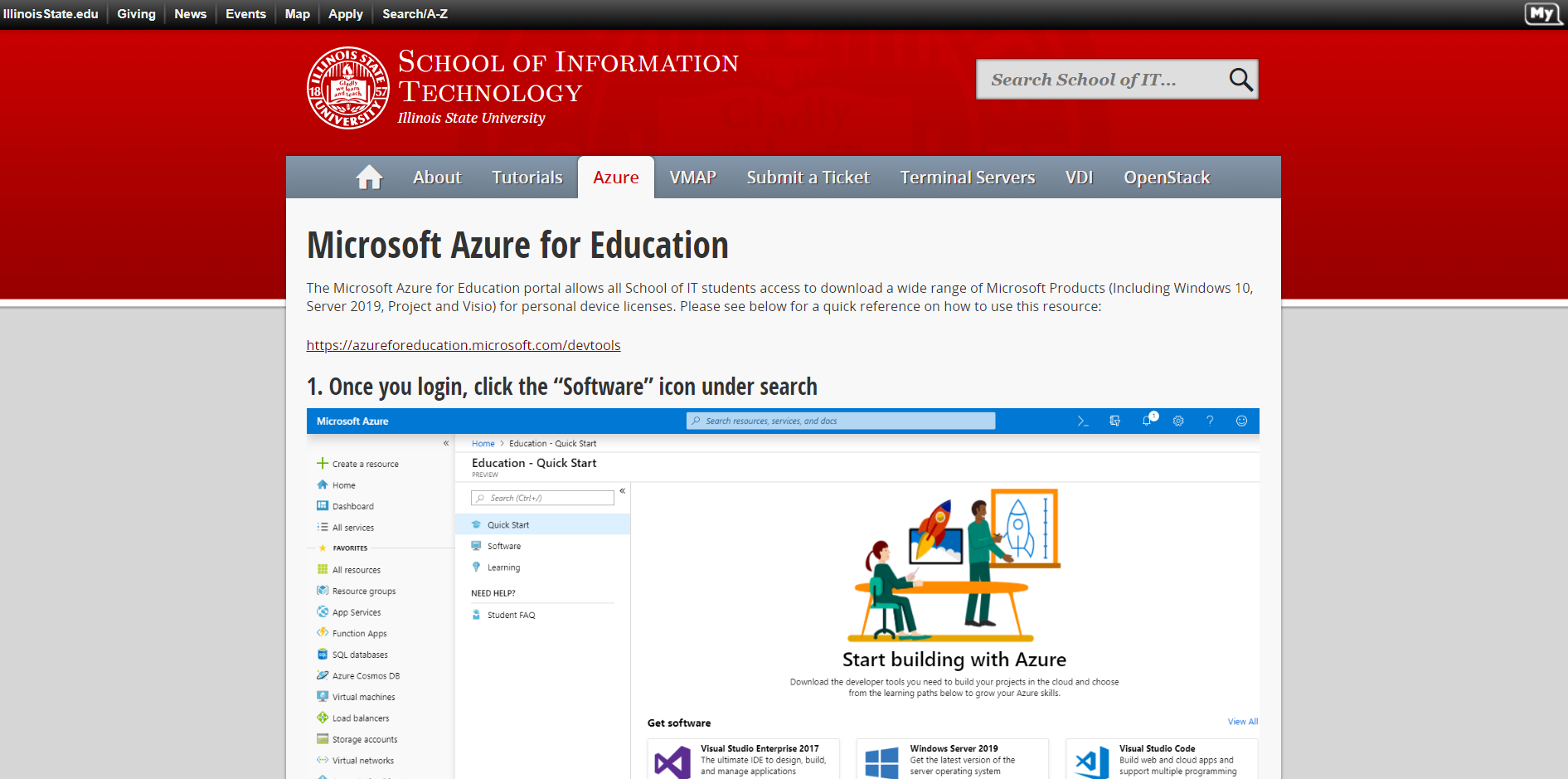Screen dimensions: 1568x779
Task: Open the Giving link
Action: pos(136,14)
